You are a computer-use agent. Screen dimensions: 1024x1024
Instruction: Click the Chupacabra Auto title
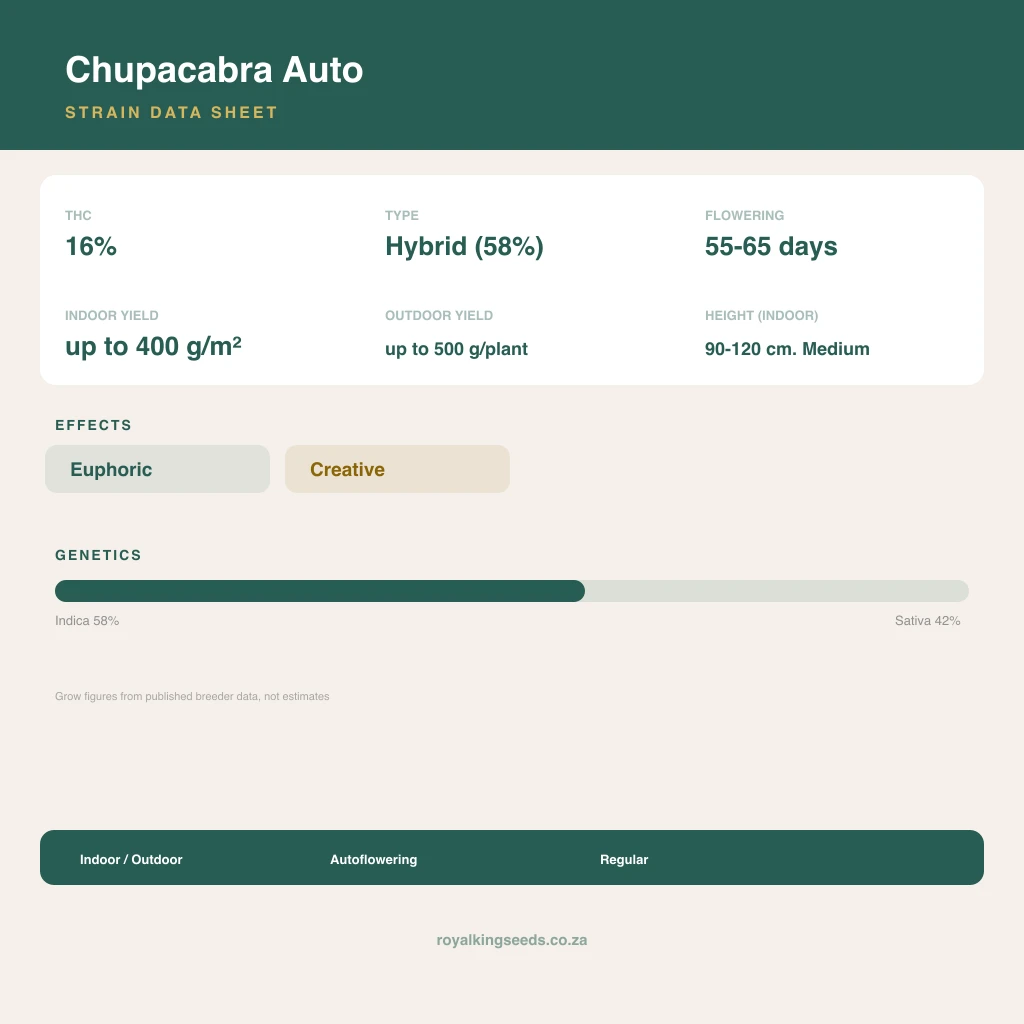tap(214, 70)
